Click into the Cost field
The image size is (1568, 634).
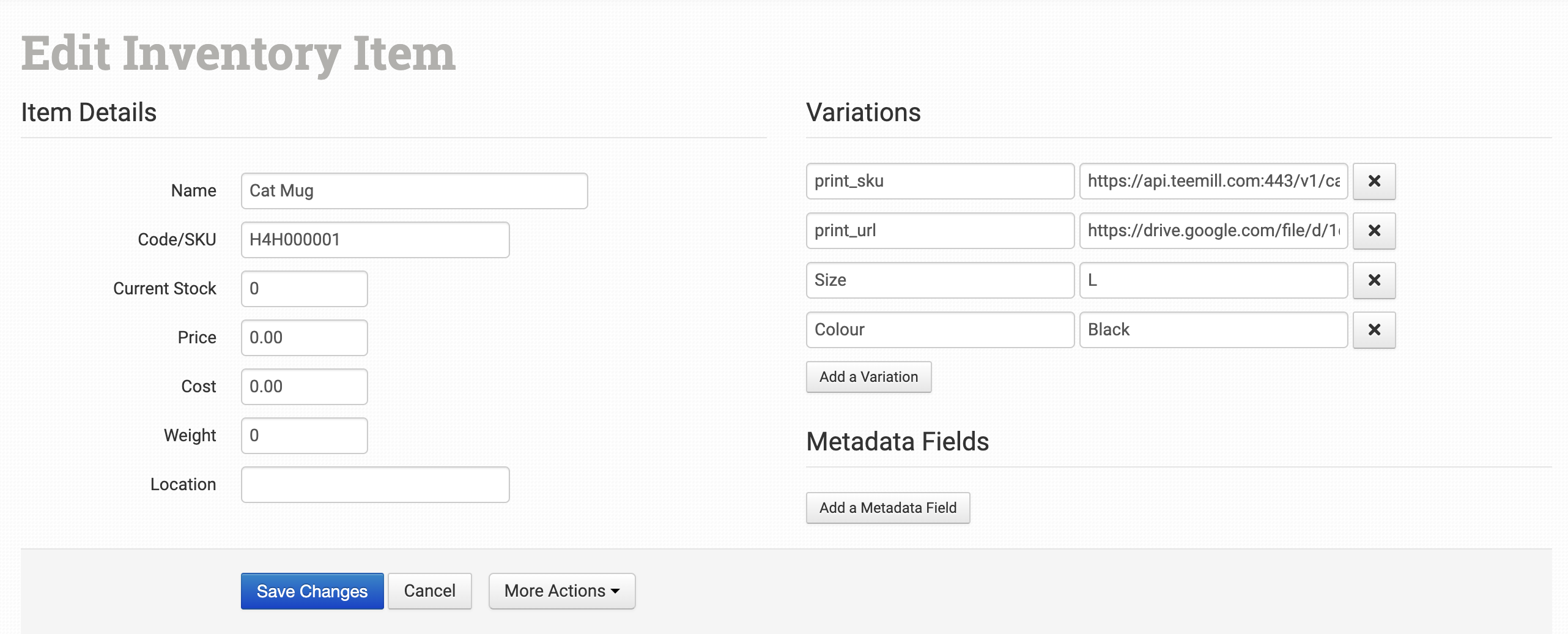304,387
